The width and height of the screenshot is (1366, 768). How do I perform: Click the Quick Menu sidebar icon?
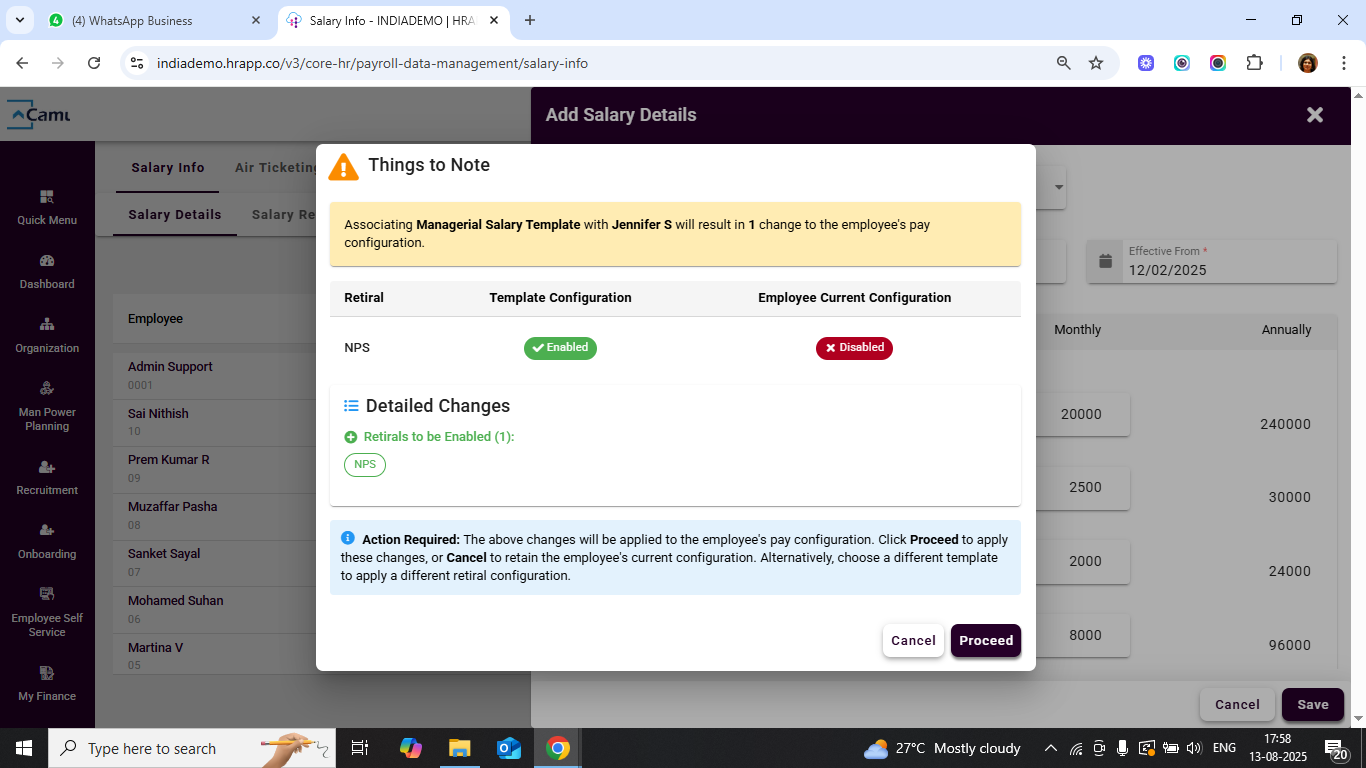[x=47, y=197]
